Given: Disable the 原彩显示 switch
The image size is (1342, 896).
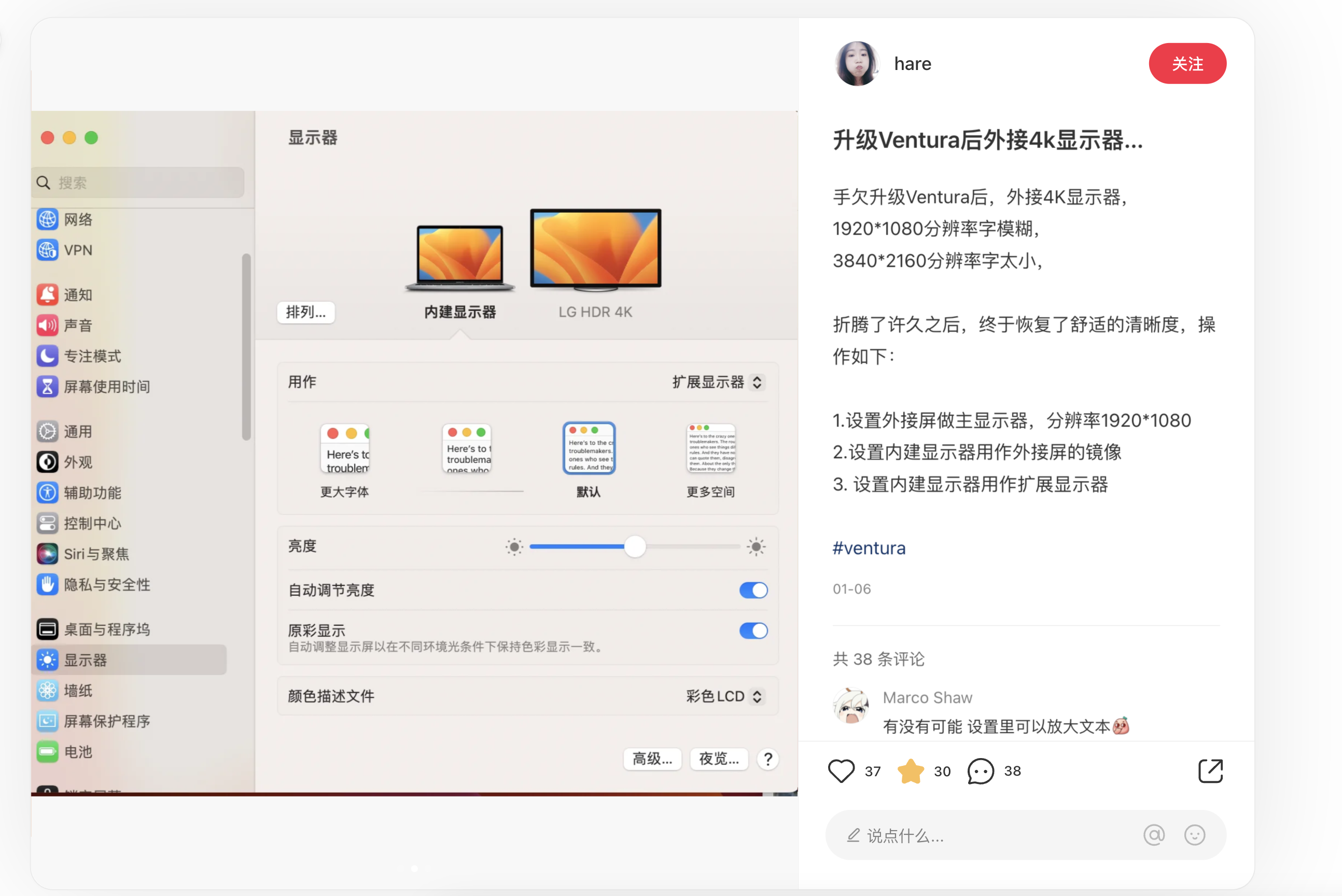Looking at the screenshot, I should point(752,631).
